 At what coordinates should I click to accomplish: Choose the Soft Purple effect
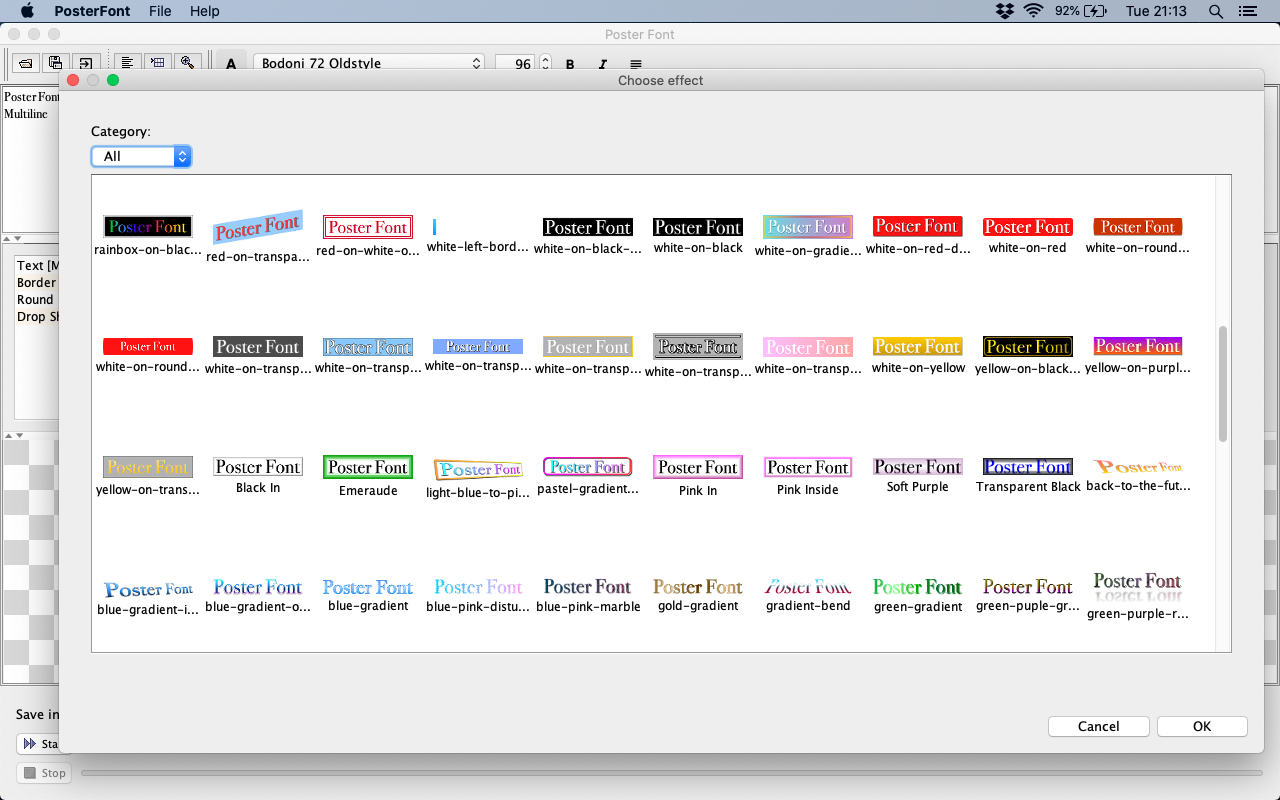coord(918,467)
